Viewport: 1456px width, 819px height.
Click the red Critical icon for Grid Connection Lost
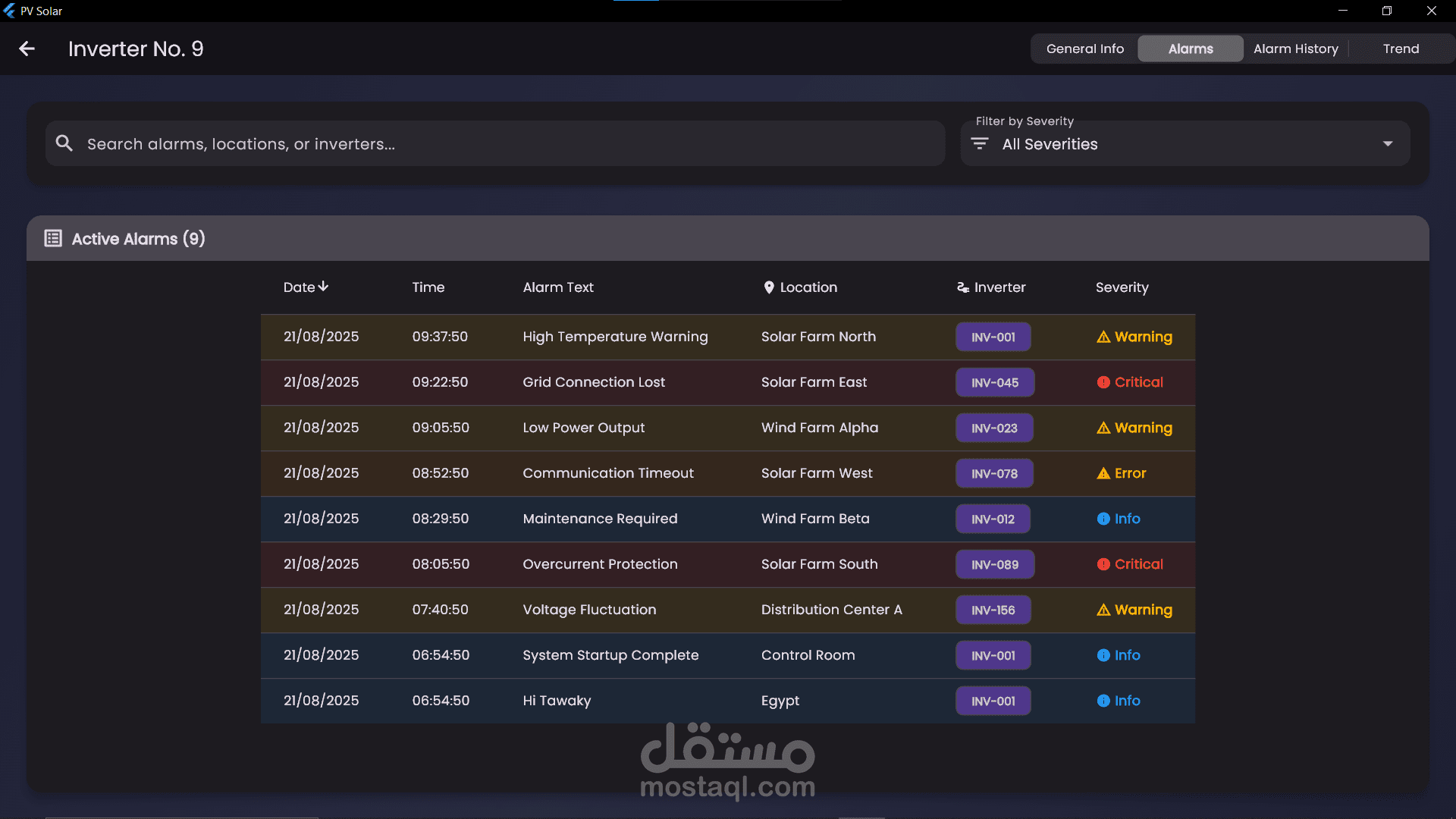tap(1103, 382)
